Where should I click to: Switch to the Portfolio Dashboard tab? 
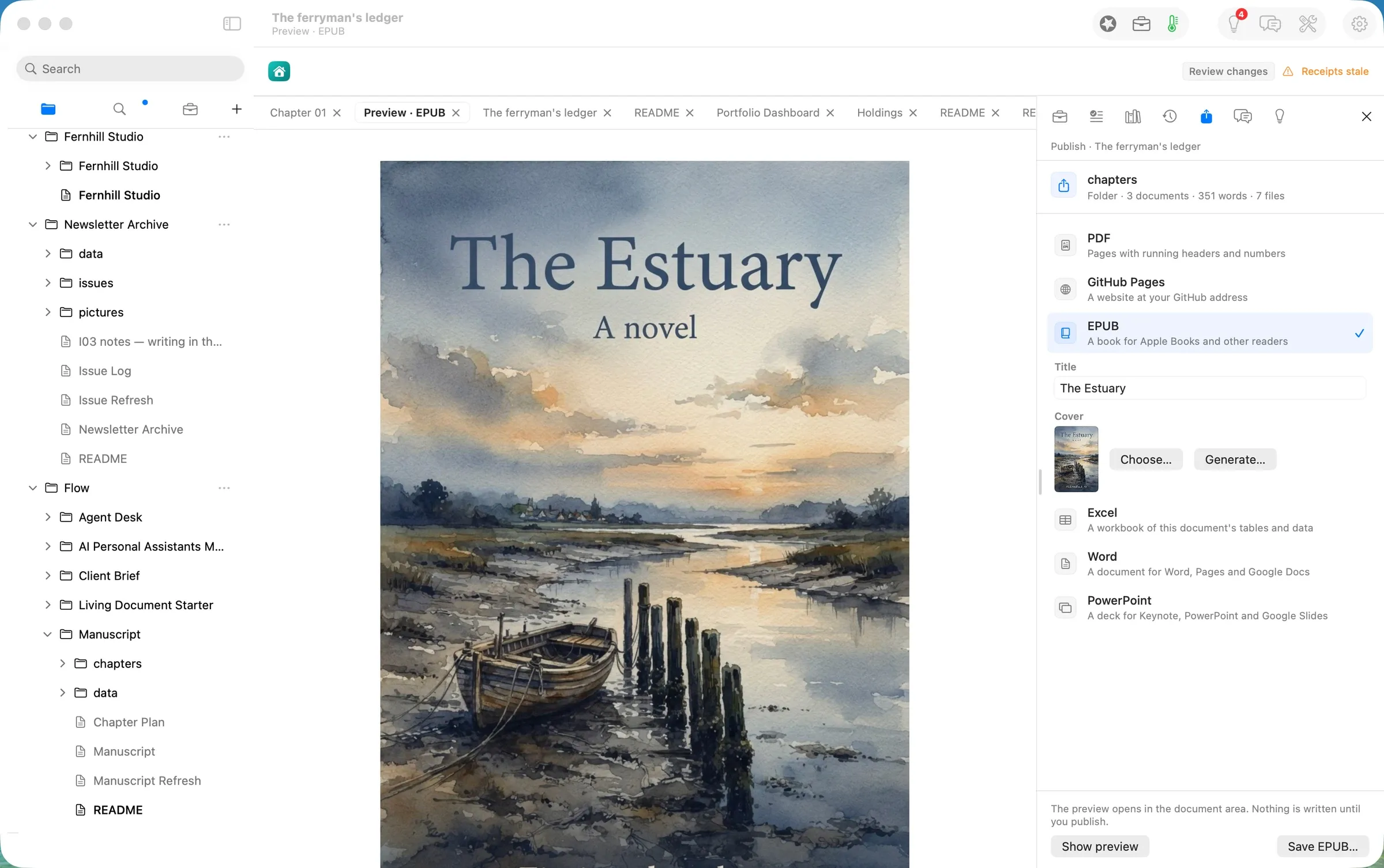pos(768,112)
